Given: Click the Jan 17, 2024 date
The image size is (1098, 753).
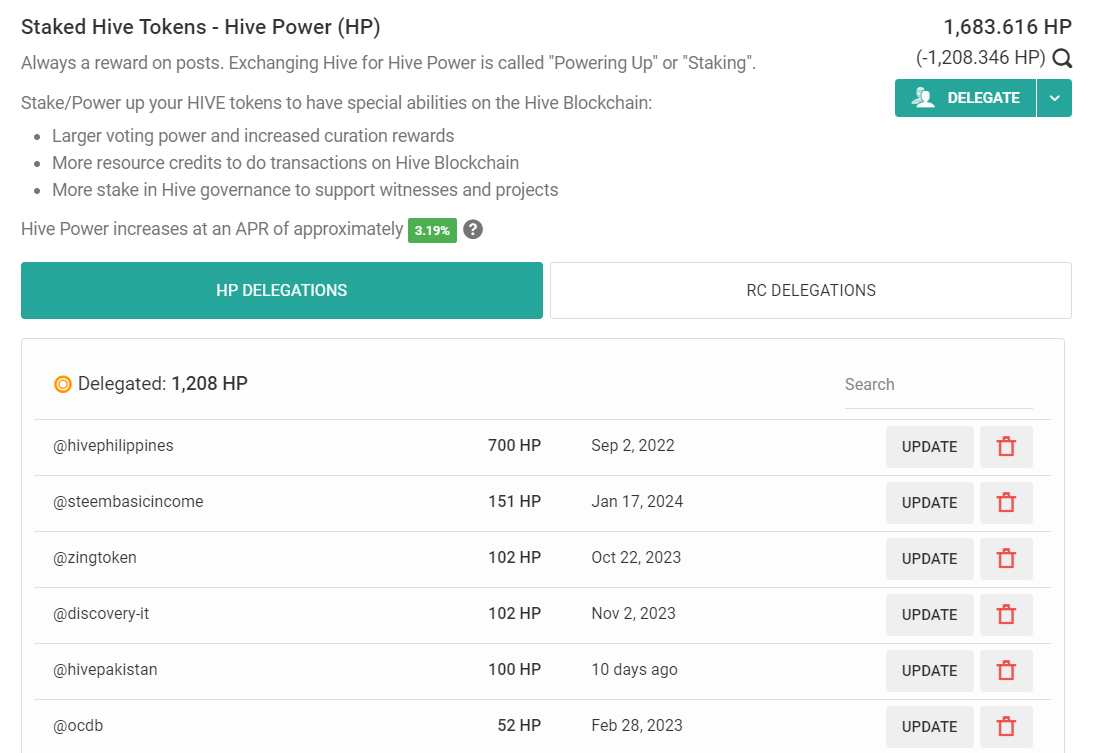Looking at the screenshot, I should click(637, 502).
